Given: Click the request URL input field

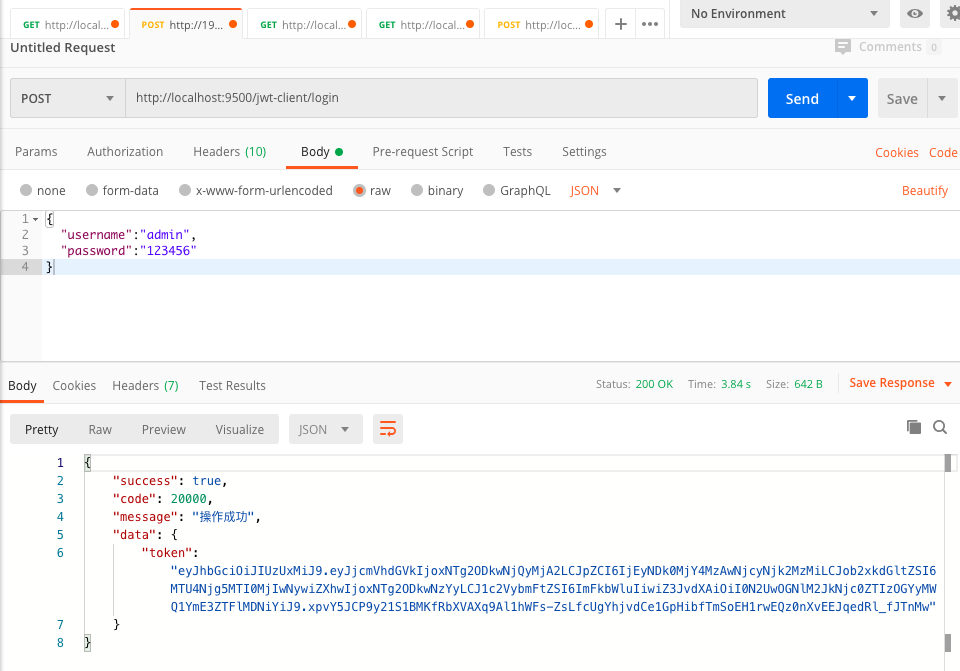Looking at the screenshot, I should [x=440, y=98].
